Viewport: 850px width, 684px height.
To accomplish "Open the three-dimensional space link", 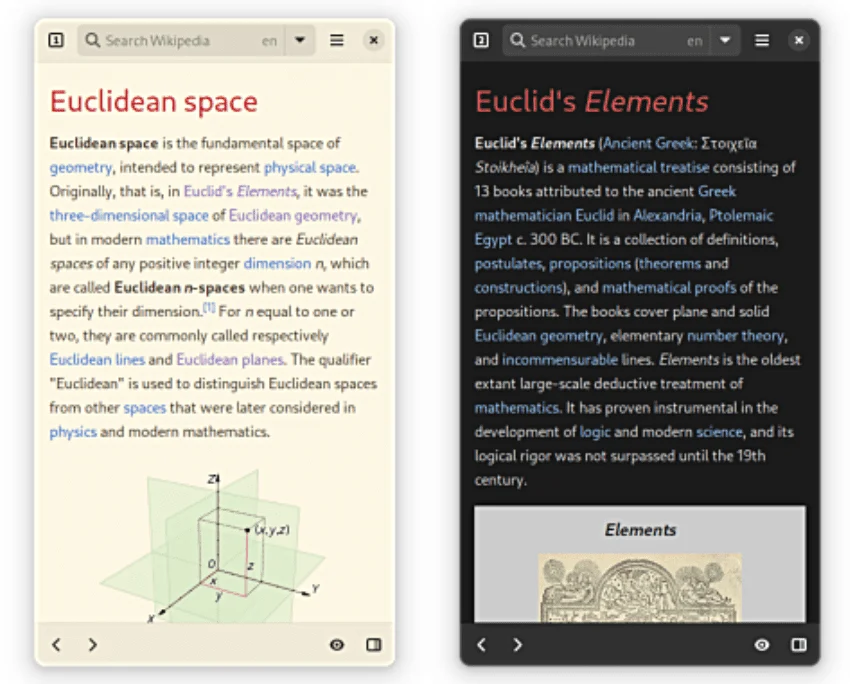I will pyautogui.click(x=129, y=216).
